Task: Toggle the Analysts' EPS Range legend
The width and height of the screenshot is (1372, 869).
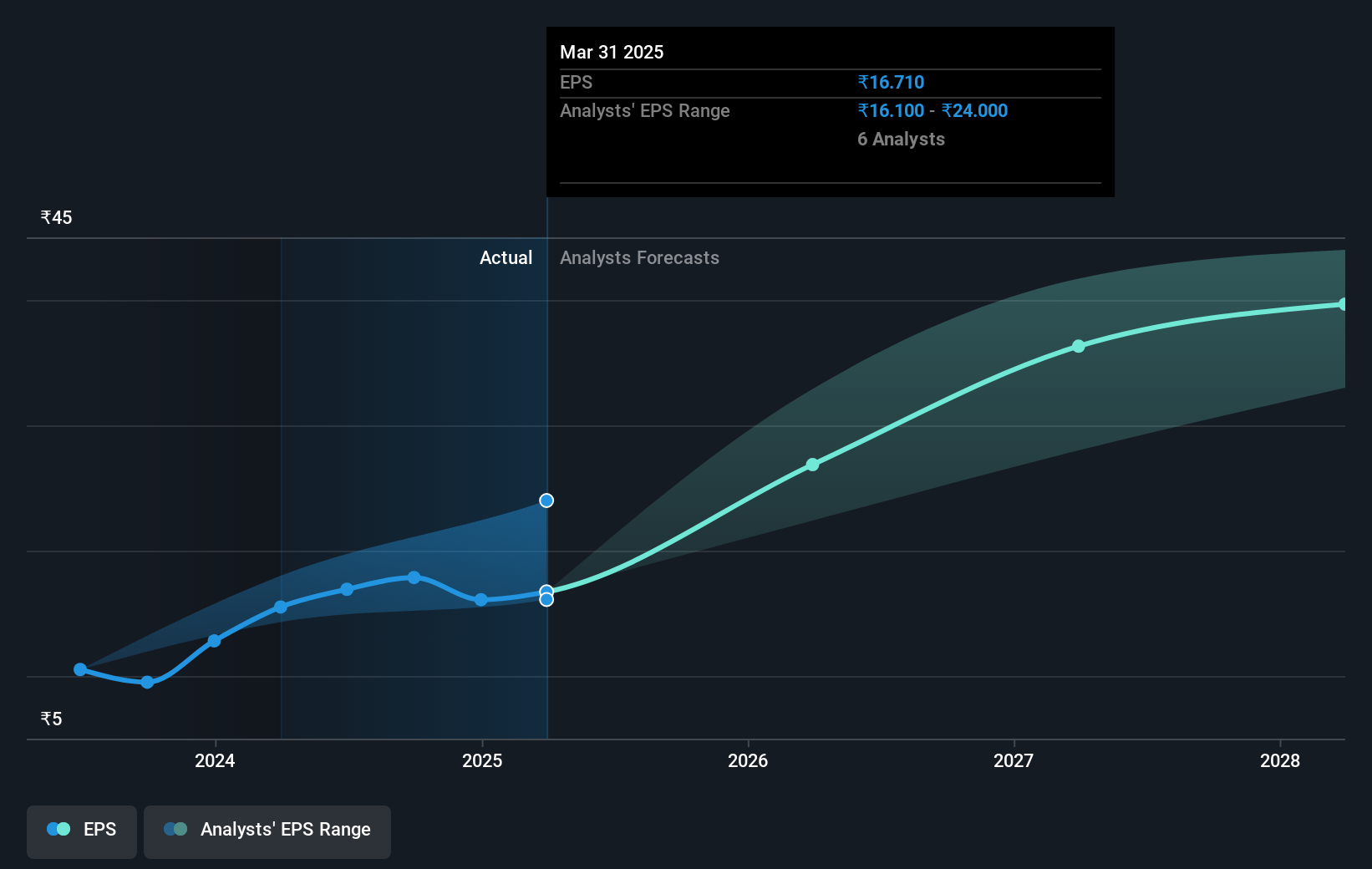Action: point(267,831)
